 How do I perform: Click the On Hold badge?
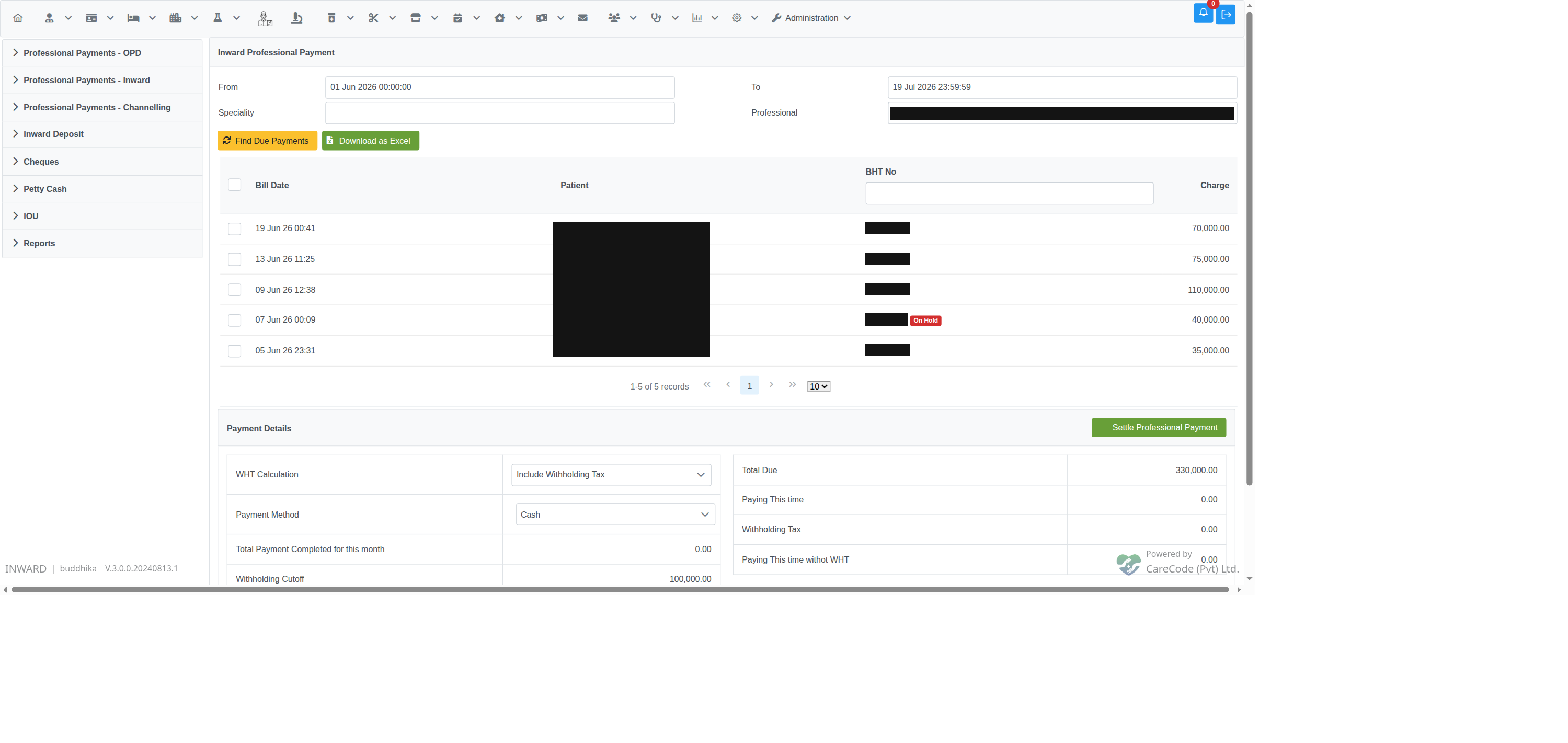925,321
